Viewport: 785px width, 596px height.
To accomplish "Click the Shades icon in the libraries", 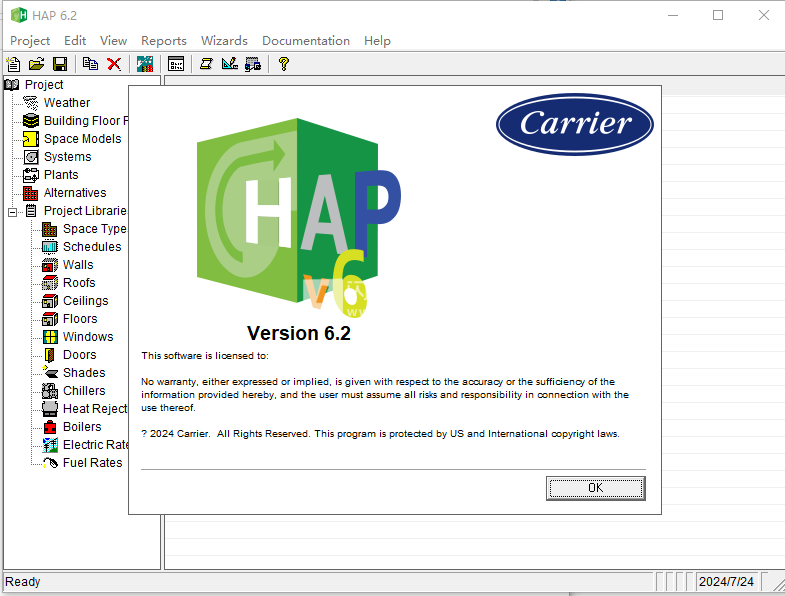I will 50,373.
